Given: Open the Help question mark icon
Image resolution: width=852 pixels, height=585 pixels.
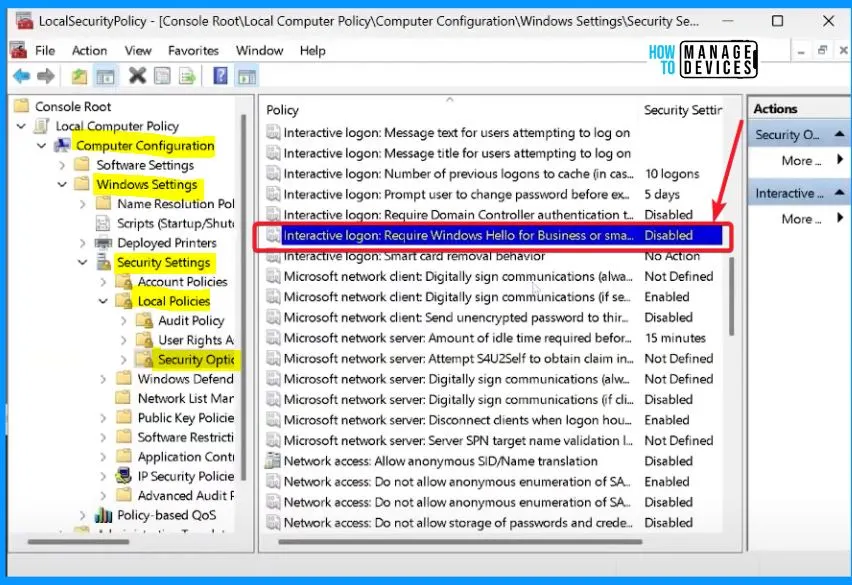Looking at the screenshot, I should pos(220,76).
